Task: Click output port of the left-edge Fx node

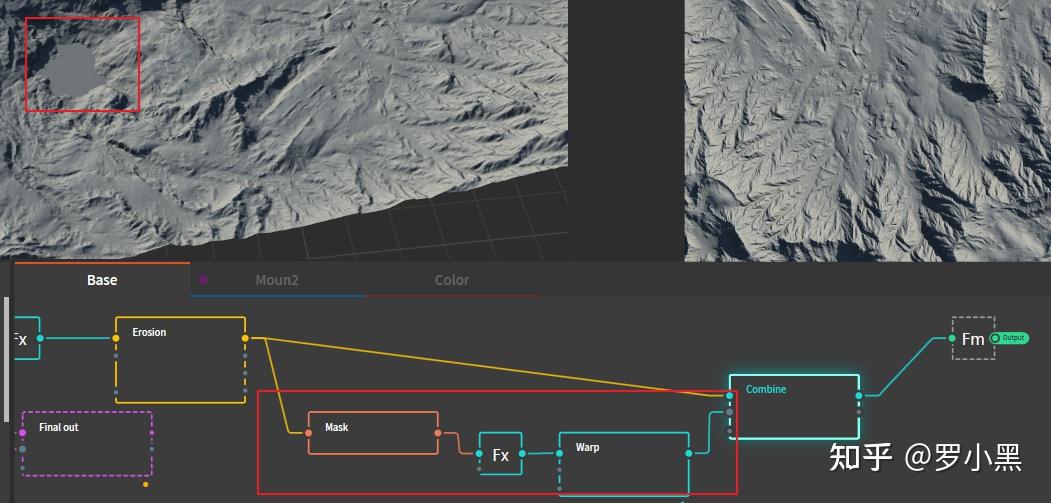Action: tap(40, 338)
